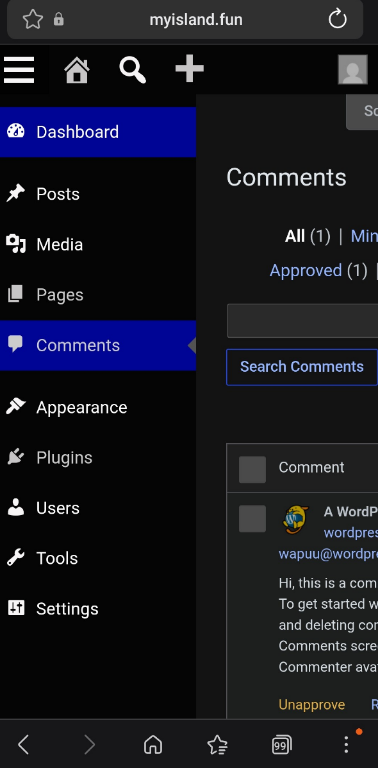The height and width of the screenshot is (768, 378).
Task: Open the Media library menu item
Action: click(x=98, y=244)
